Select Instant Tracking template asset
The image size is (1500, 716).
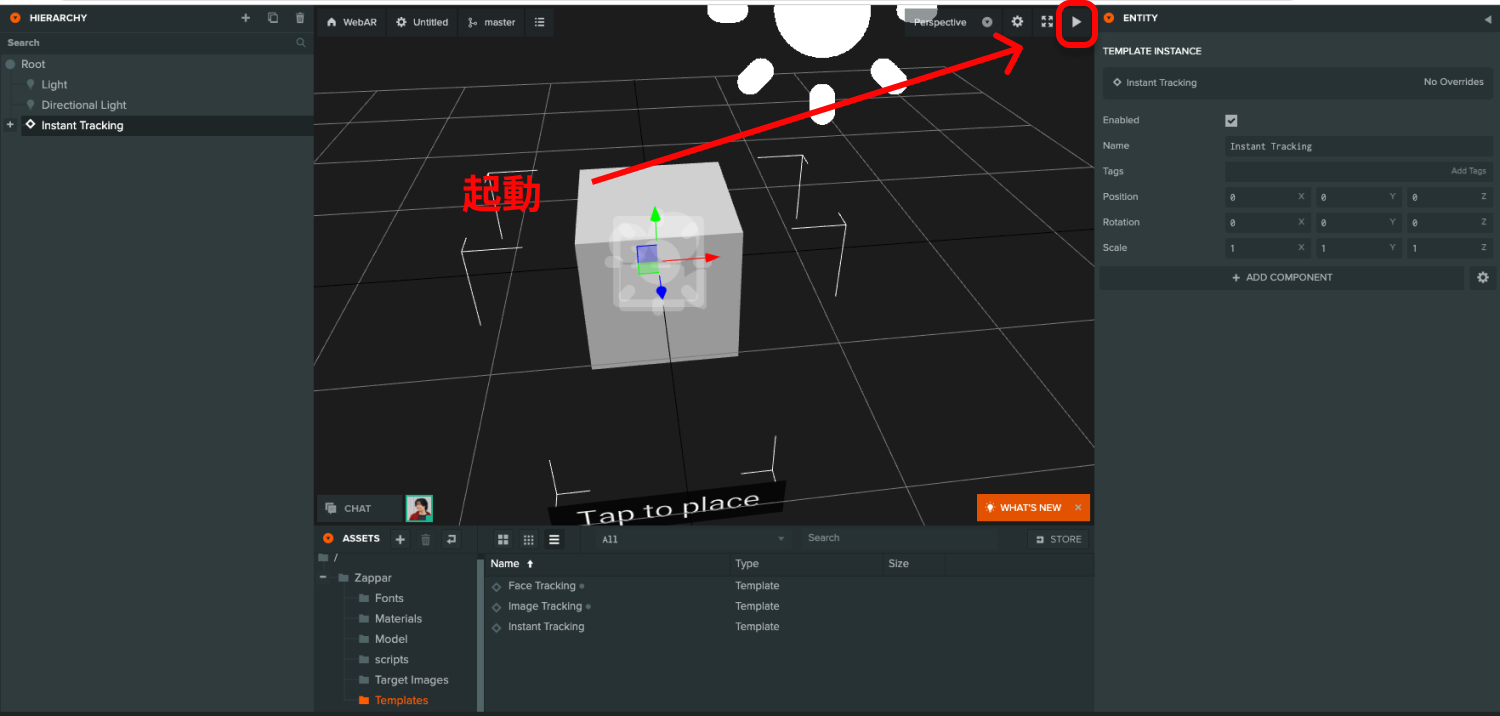546,627
